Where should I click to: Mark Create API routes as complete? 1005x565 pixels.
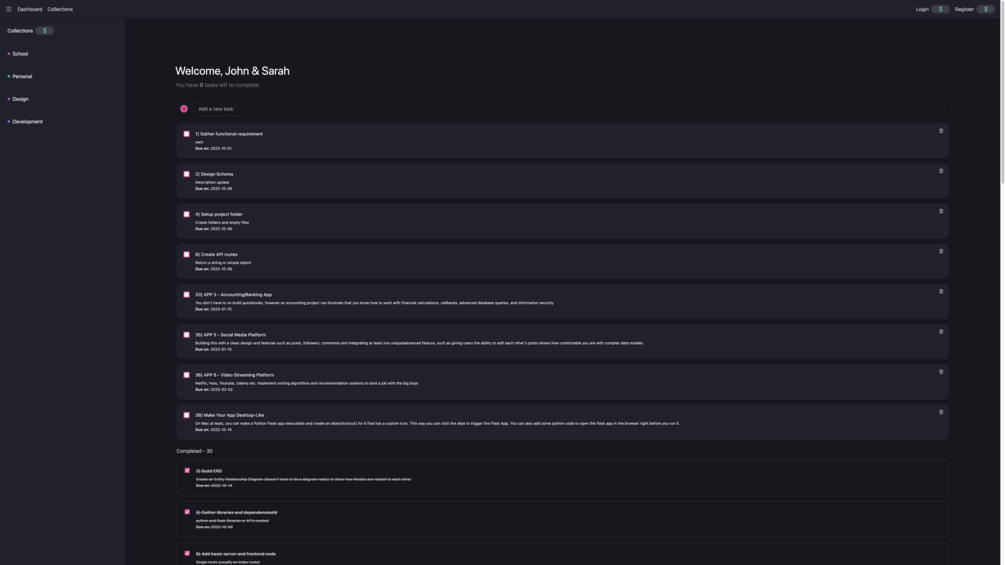click(x=186, y=254)
